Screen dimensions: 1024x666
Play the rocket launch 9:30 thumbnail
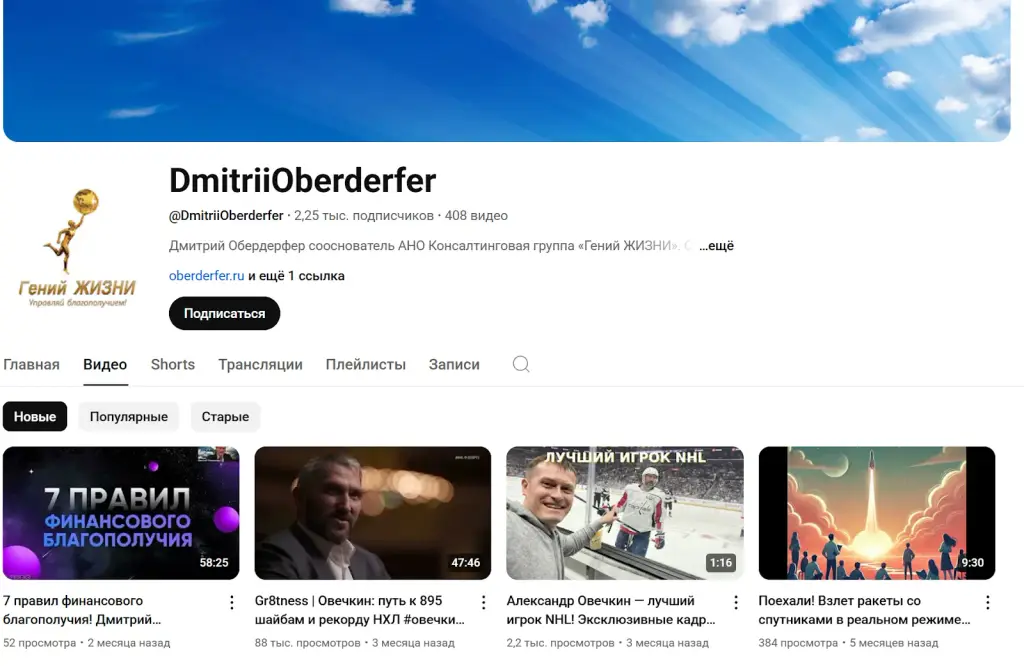click(x=877, y=513)
